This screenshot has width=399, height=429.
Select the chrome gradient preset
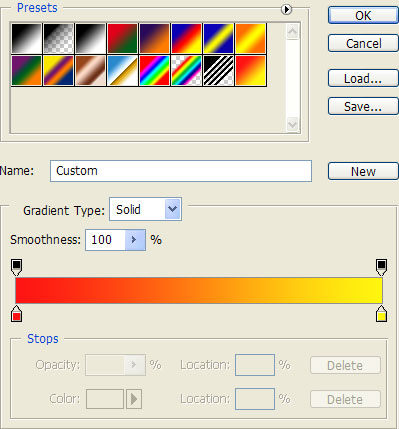point(122,70)
